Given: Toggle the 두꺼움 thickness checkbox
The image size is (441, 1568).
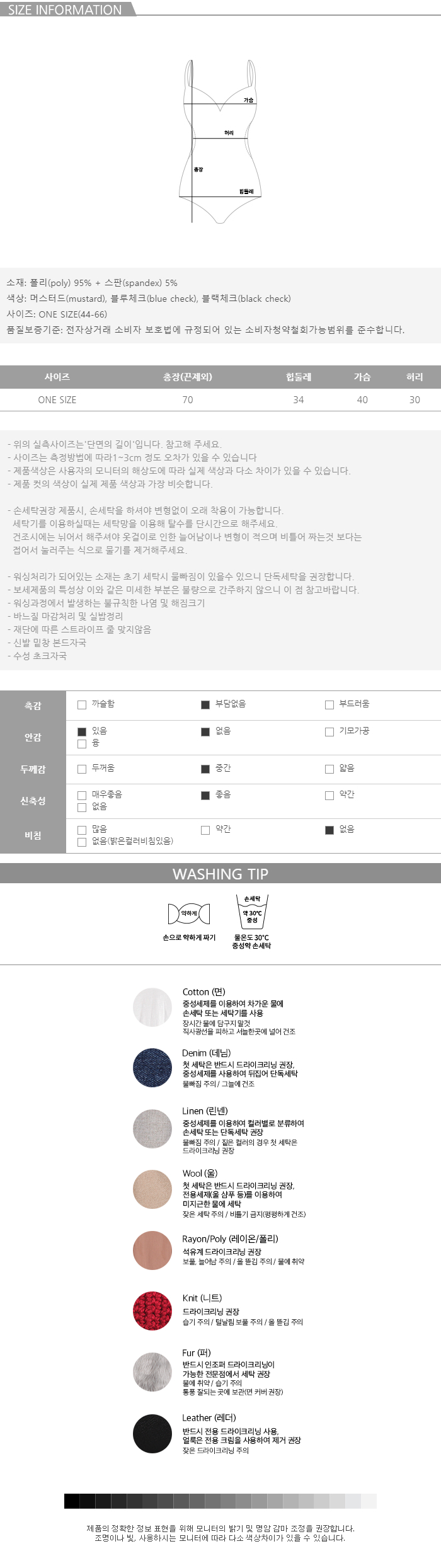Looking at the screenshot, I should pyautogui.click(x=82, y=769).
